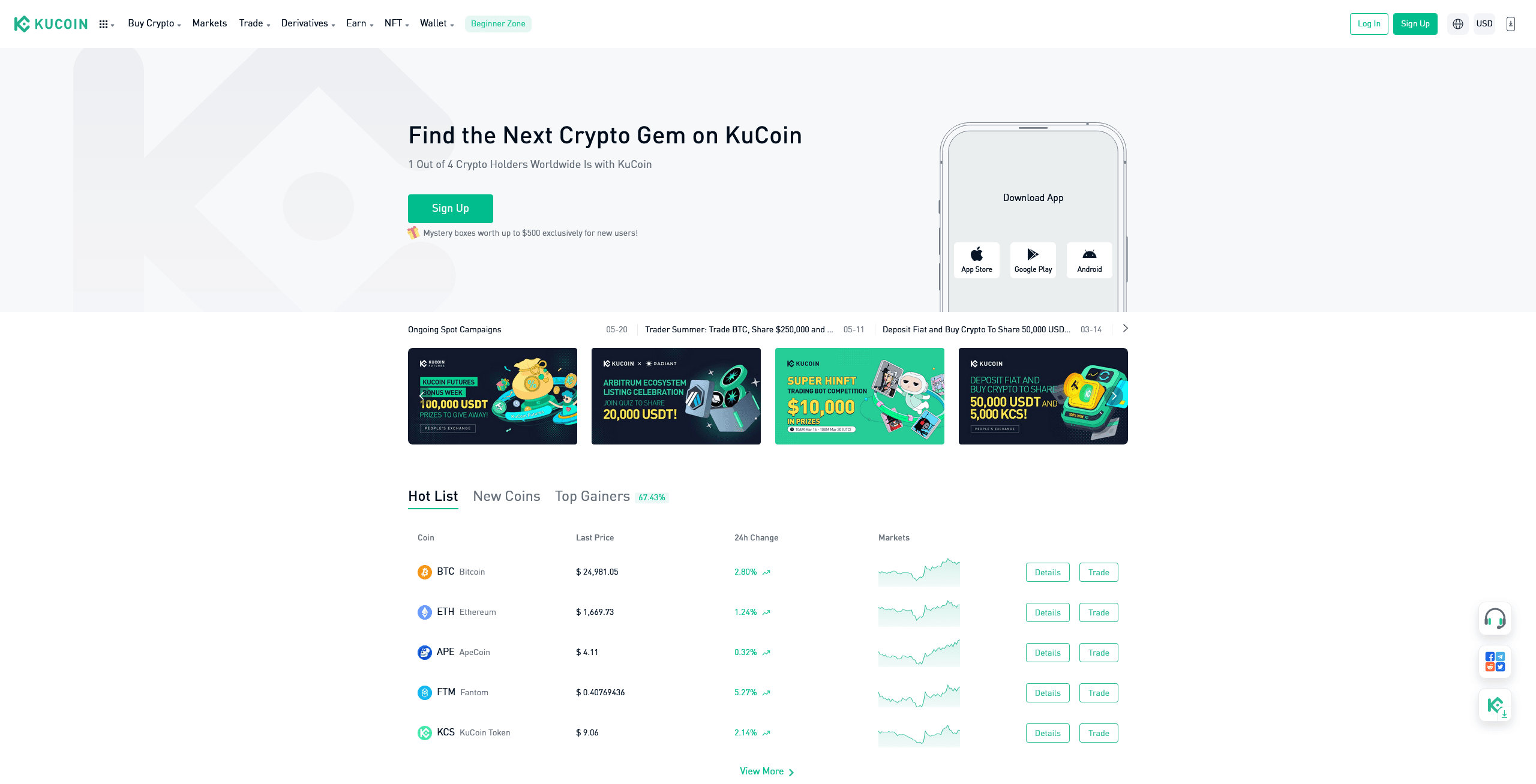This screenshot has width=1536, height=784.
Task: Open the Arbitrum Ecosystem Listing banner
Action: point(676,396)
